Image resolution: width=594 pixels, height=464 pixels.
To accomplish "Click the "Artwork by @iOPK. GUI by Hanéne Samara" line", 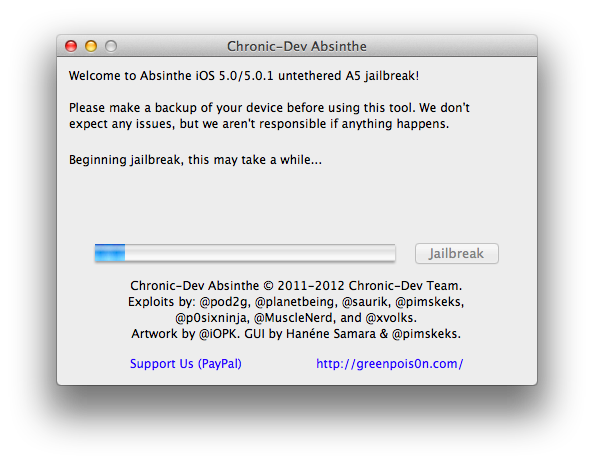I will (296, 334).
